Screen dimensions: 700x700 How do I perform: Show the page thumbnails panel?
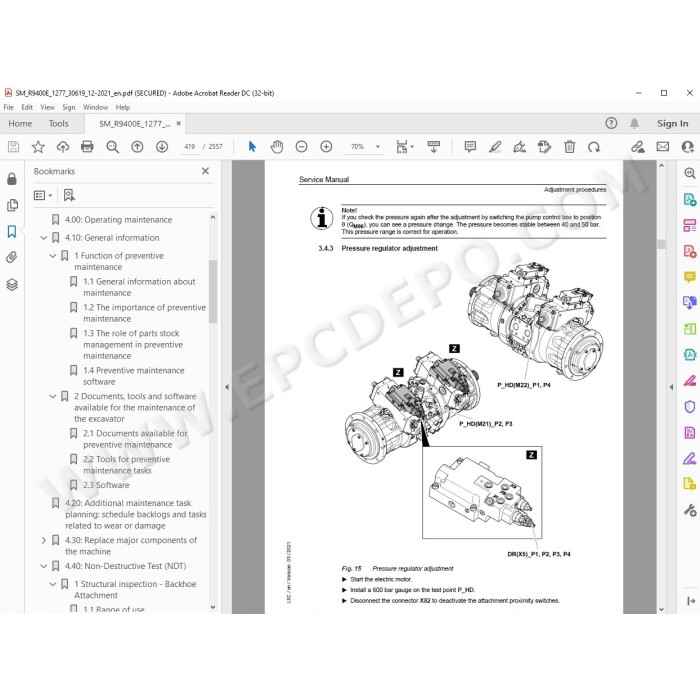point(12,205)
